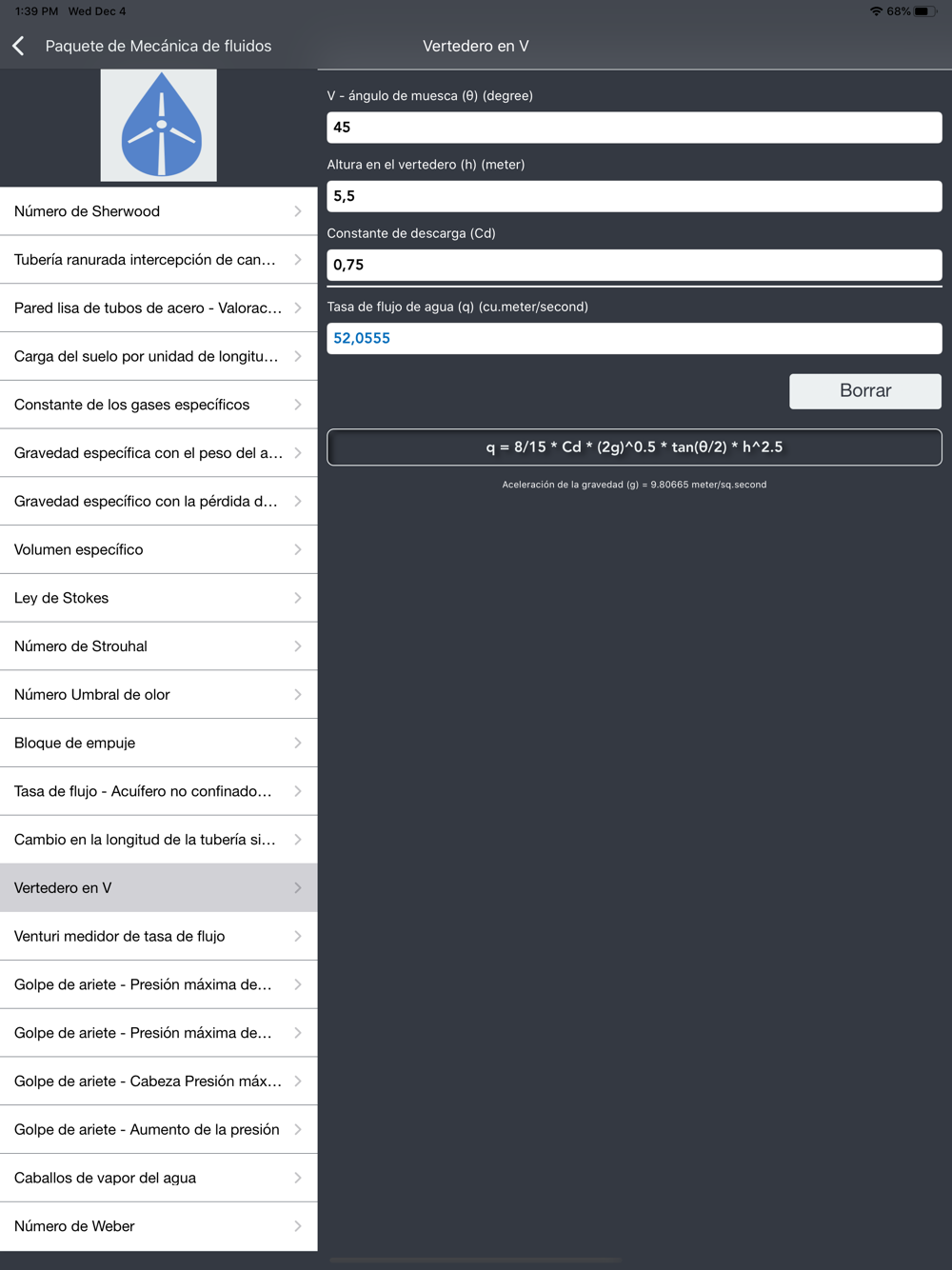This screenshot has width=952, height=1270.
Task: Tap chevron next to Número de Sherwood
Action: [298, 211]
